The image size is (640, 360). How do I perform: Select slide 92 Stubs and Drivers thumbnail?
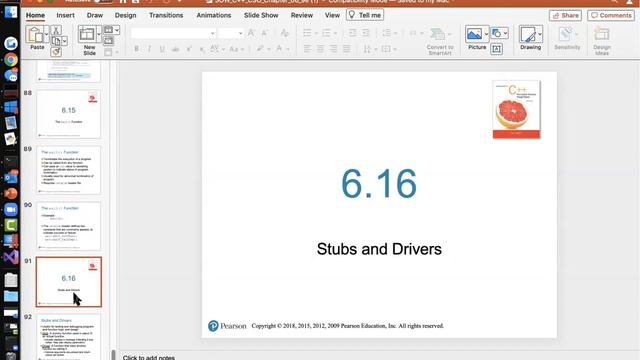click(69, 337)
